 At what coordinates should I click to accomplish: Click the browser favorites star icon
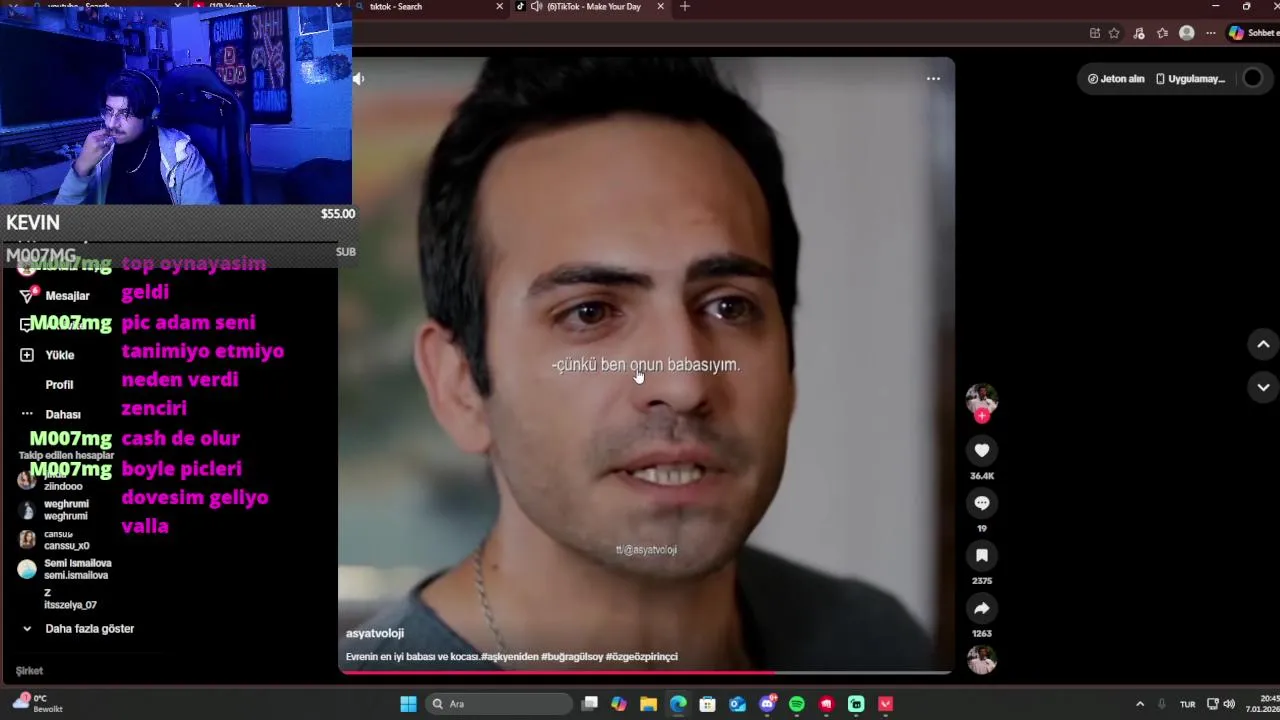pos(1114,33)
